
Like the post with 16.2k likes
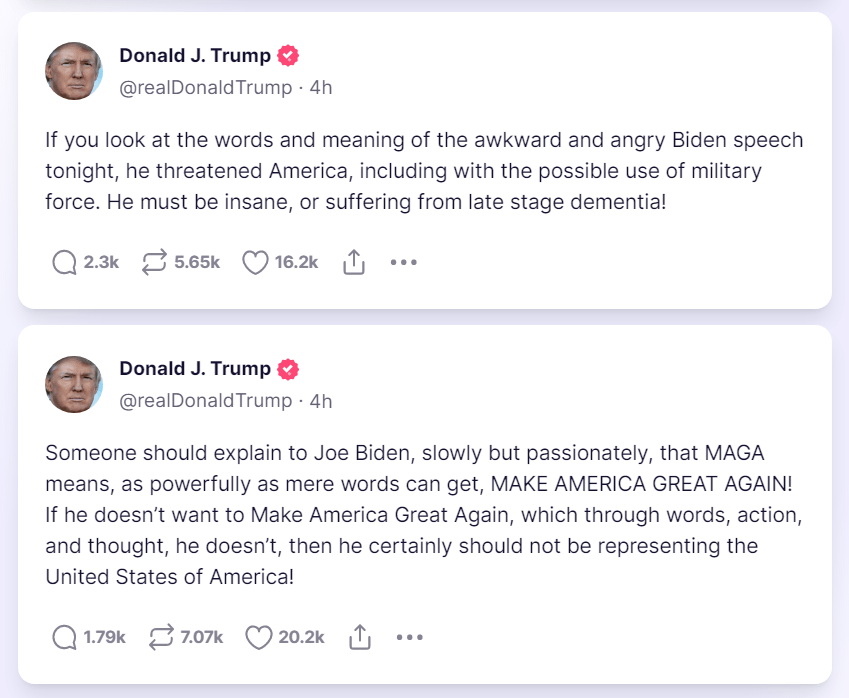(257, 263)
